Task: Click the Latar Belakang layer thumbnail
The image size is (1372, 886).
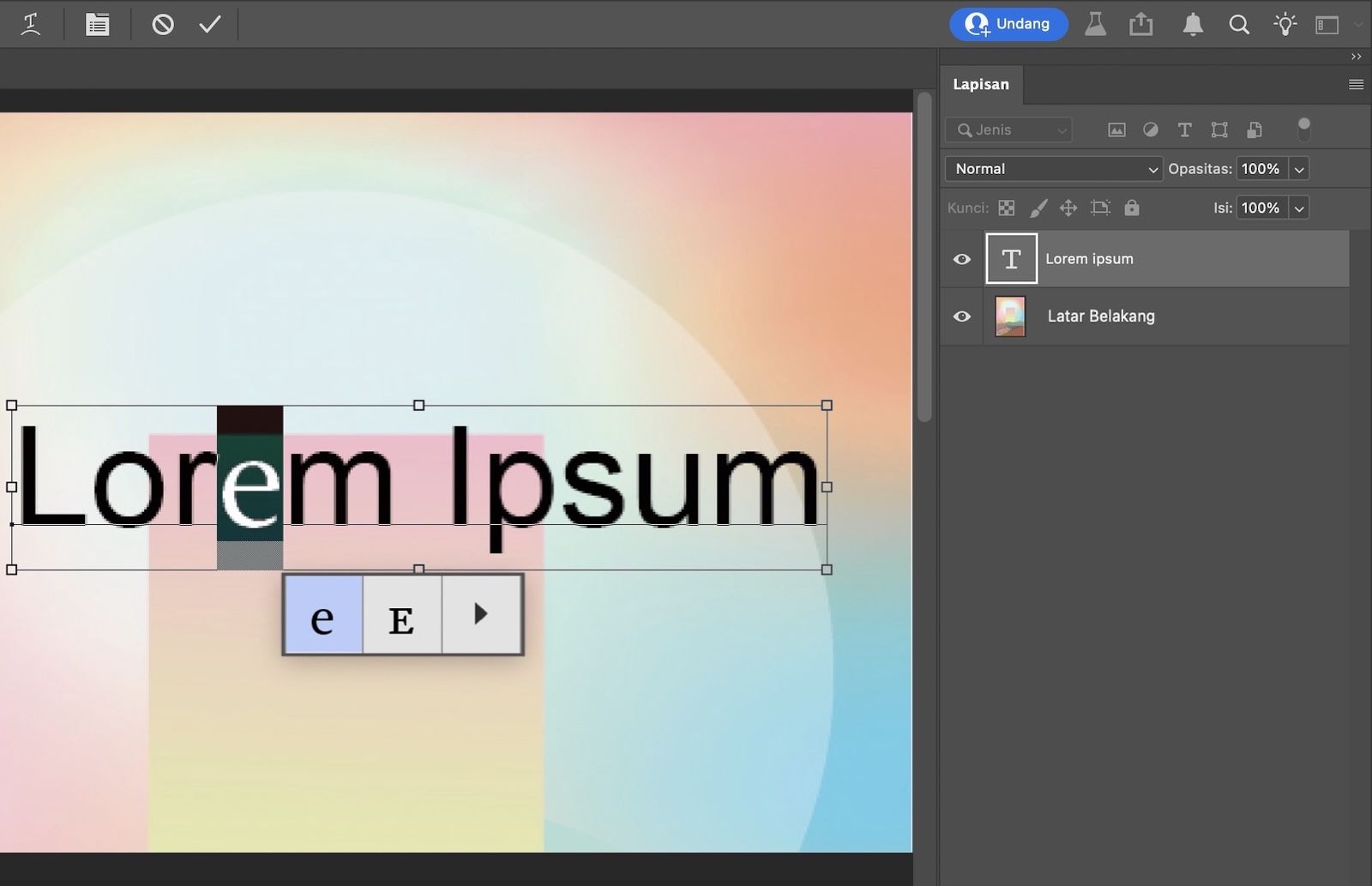Action: (1010, 316)
